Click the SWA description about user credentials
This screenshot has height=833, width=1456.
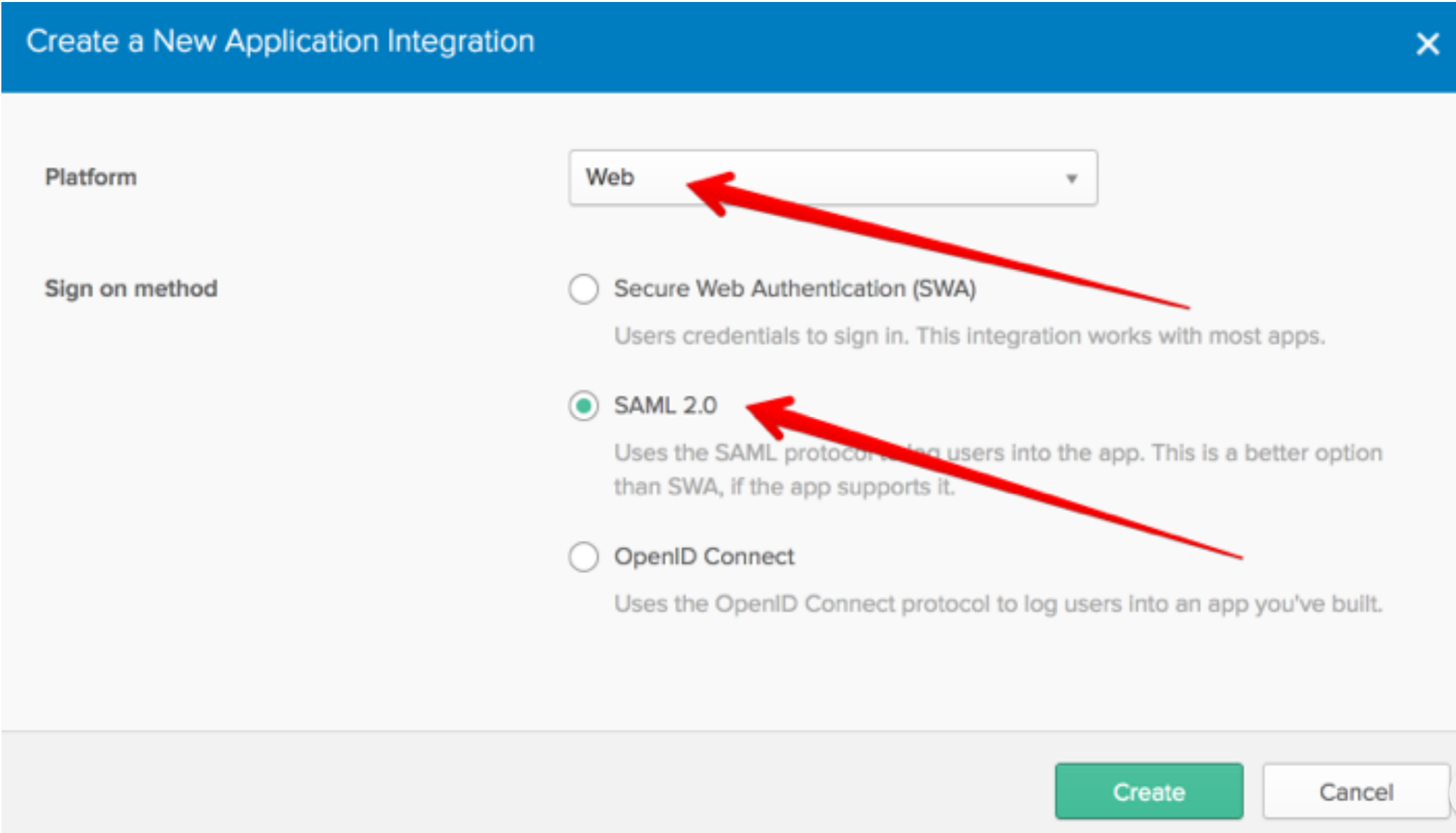click(x=969, y=336)
